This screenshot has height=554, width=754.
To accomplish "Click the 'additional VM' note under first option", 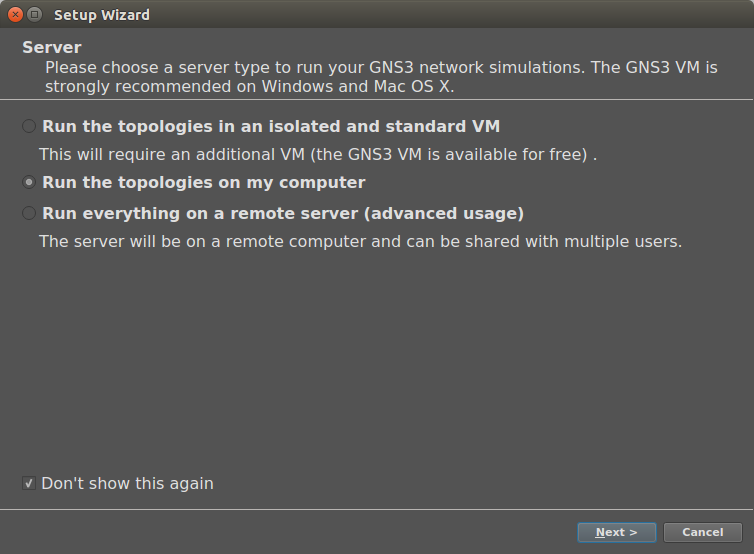I will pyautogui.click(x=317, y=155).
